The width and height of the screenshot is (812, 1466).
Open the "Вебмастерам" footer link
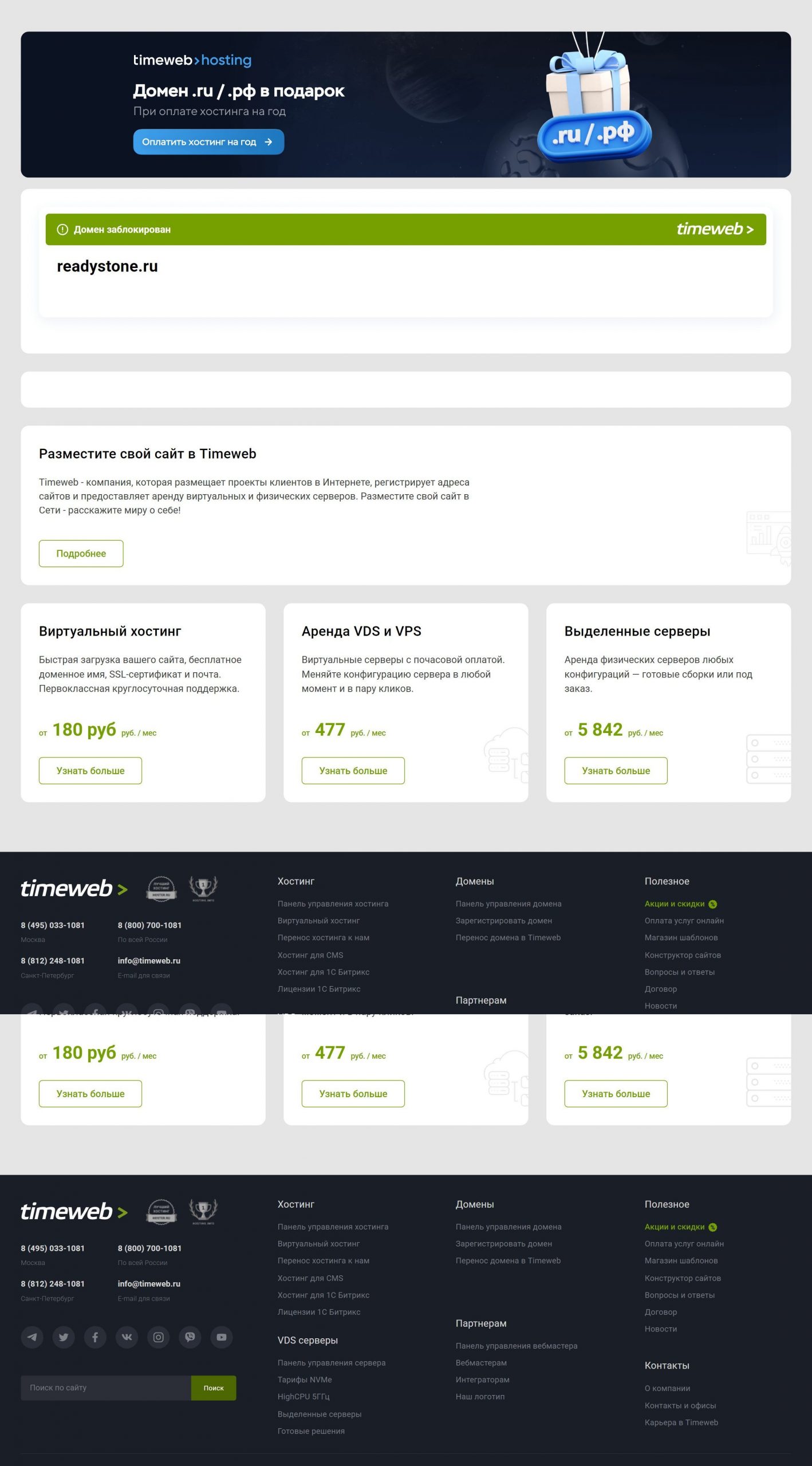click(481, 1362)
